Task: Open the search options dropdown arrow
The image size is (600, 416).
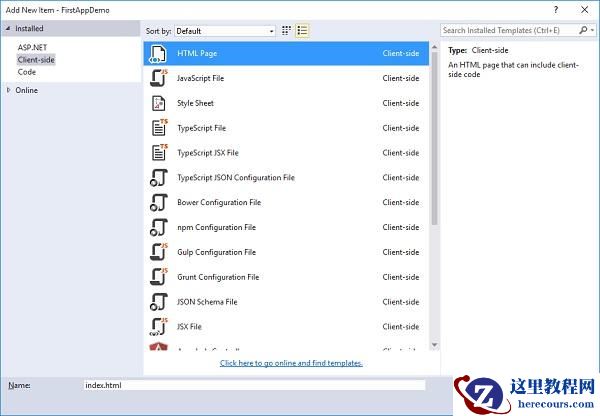Action: coord(592,30)
